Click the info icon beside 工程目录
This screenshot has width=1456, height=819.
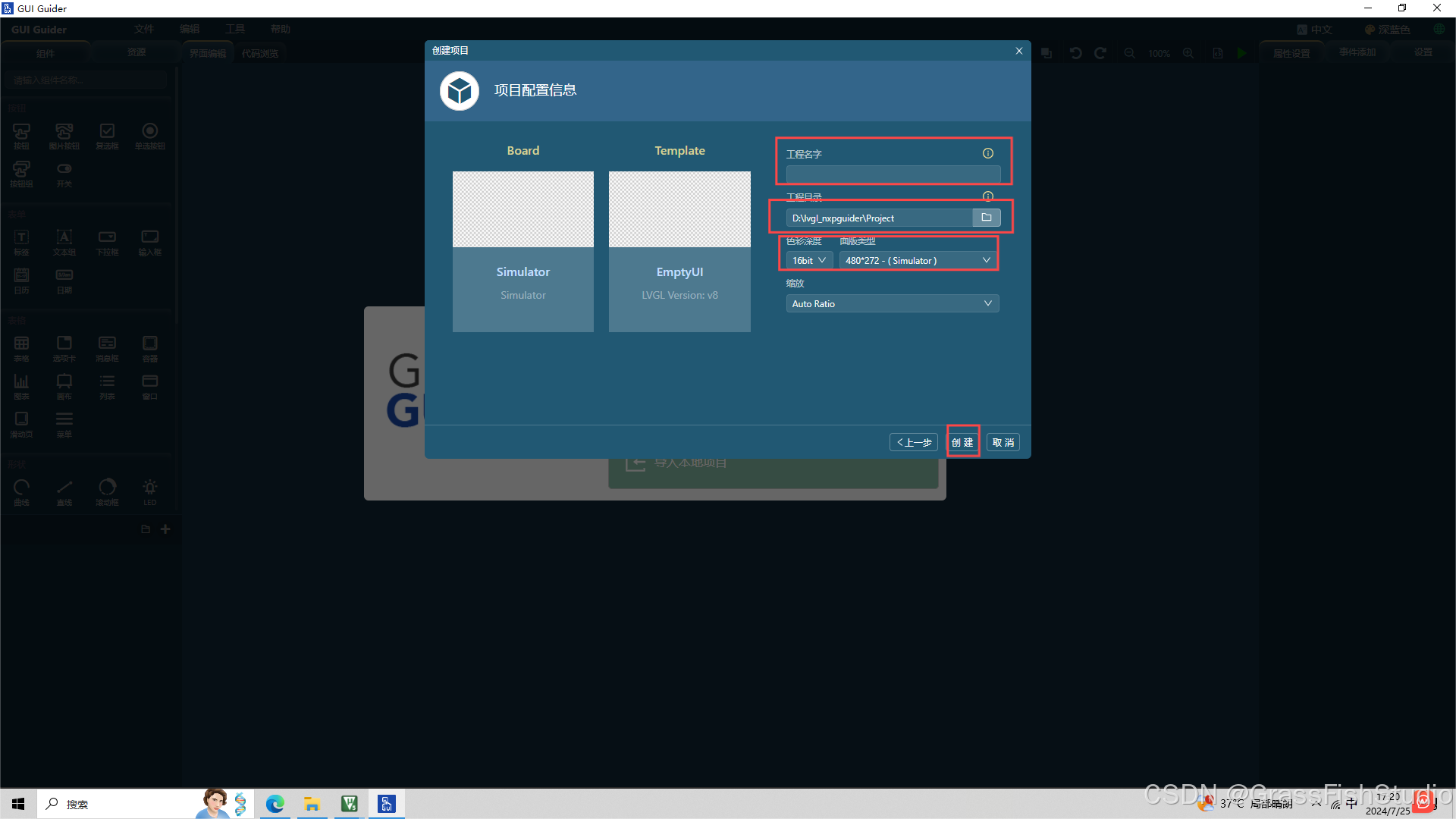coord(987,196)
